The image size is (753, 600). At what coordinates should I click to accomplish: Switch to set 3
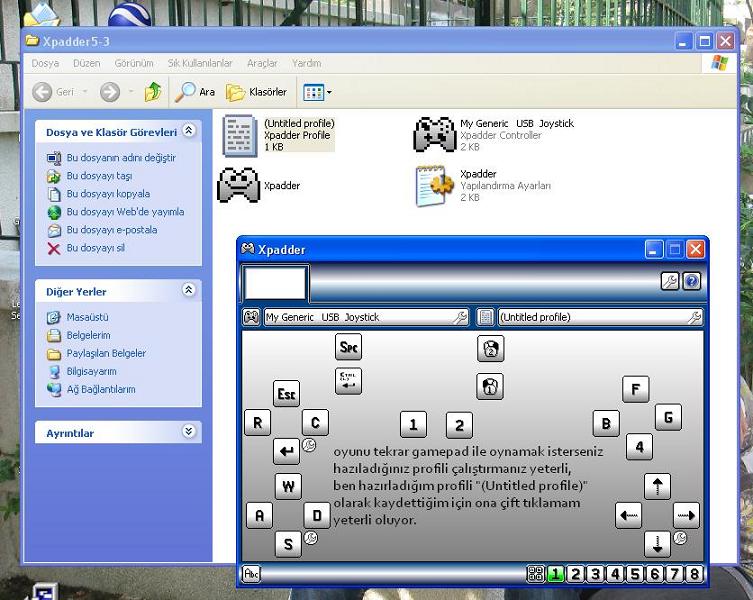point(595,574)
